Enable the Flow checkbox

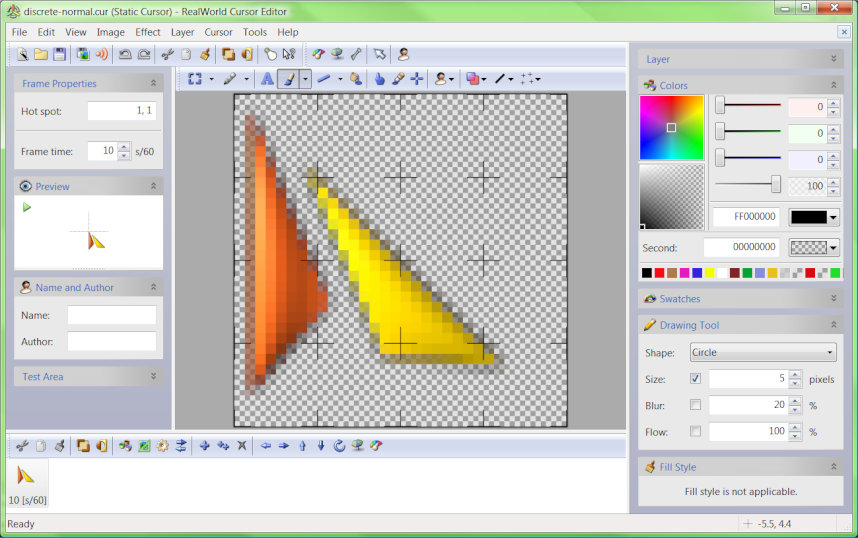point(695,431)
